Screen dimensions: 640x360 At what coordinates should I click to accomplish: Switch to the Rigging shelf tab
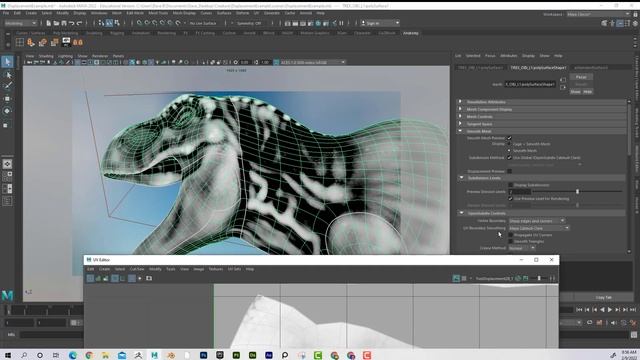117,33
